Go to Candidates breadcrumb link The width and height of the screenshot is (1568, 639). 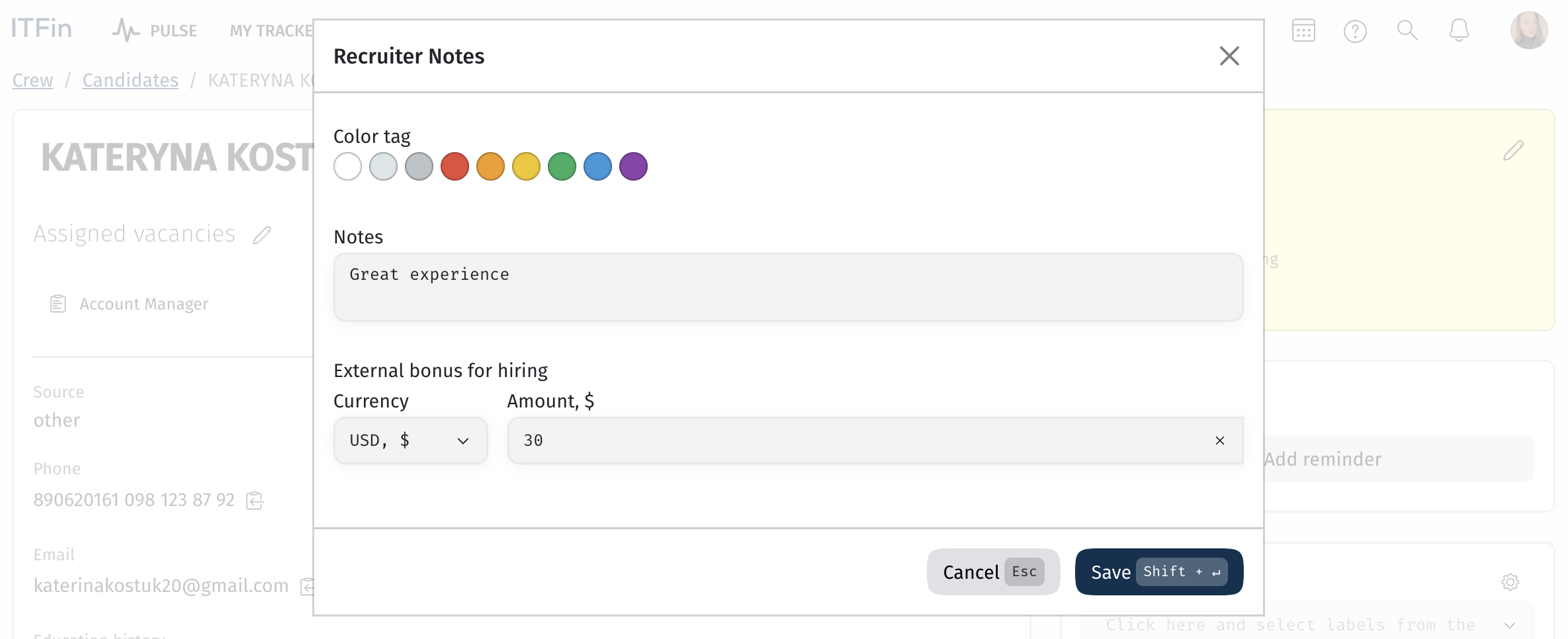130,80
